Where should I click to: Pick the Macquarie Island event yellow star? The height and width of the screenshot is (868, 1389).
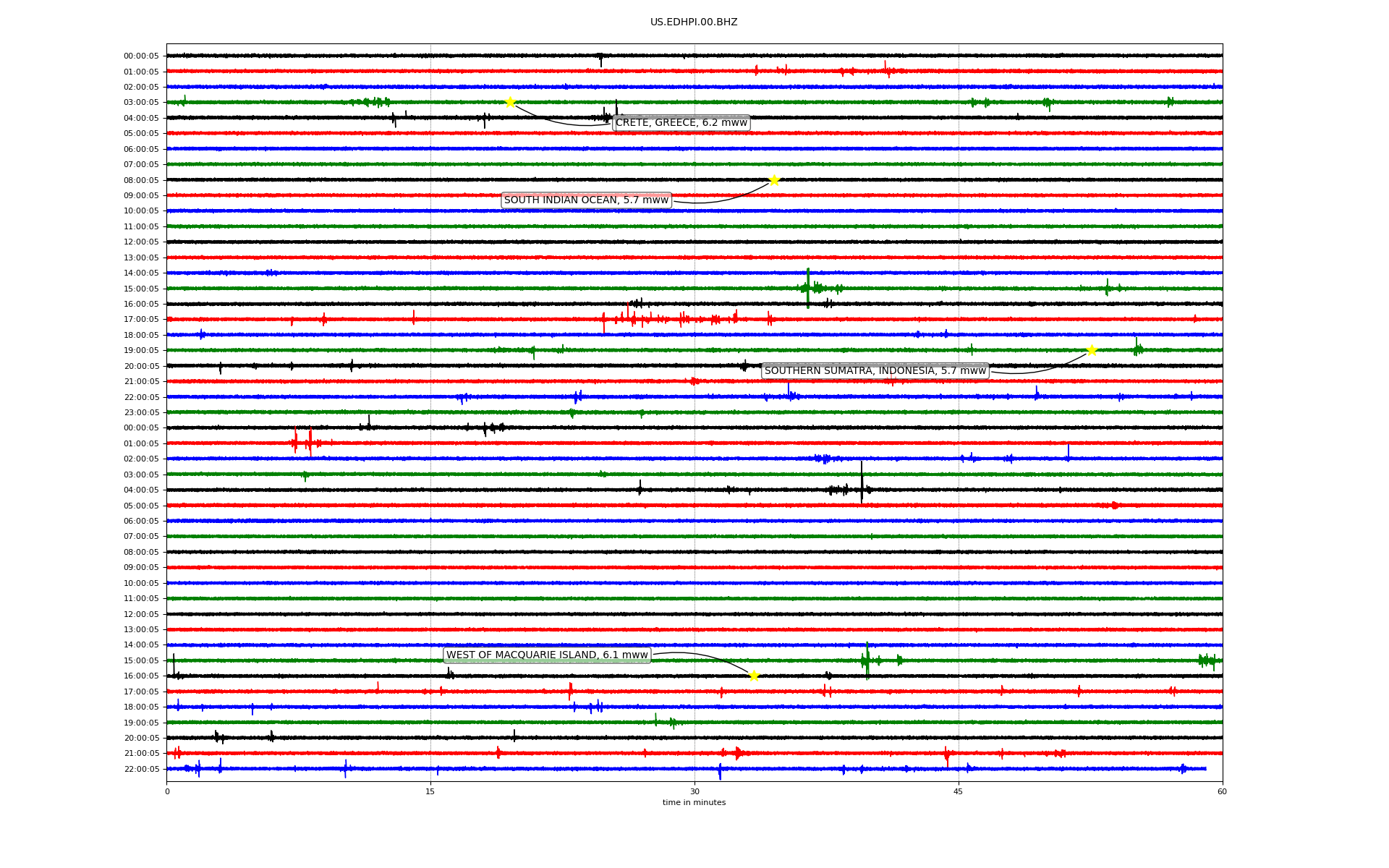pos(754,676)
